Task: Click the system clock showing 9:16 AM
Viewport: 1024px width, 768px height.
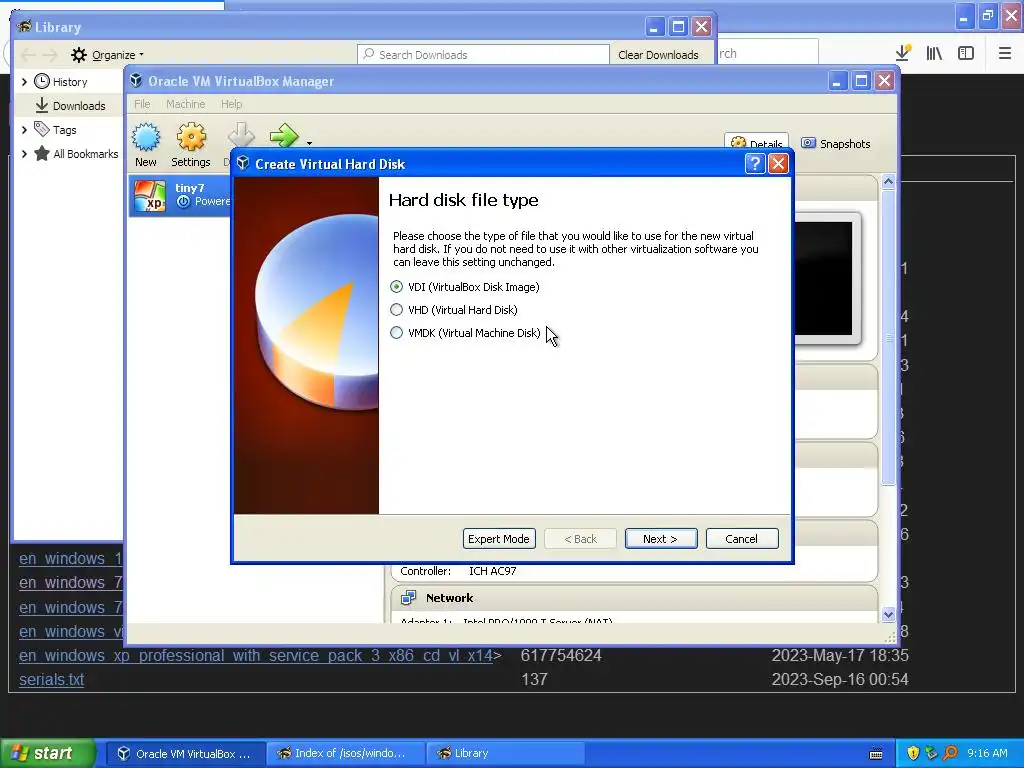Action: (x=987, y=753)
